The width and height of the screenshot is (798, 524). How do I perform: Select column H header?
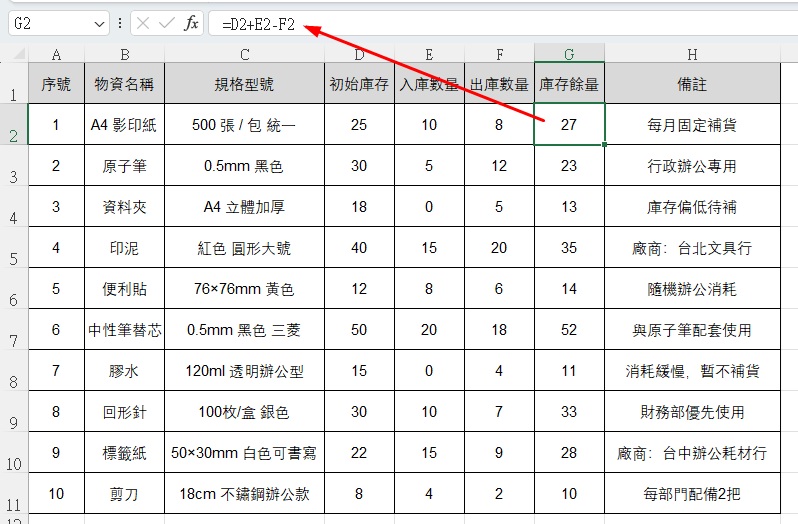(692, 54)
